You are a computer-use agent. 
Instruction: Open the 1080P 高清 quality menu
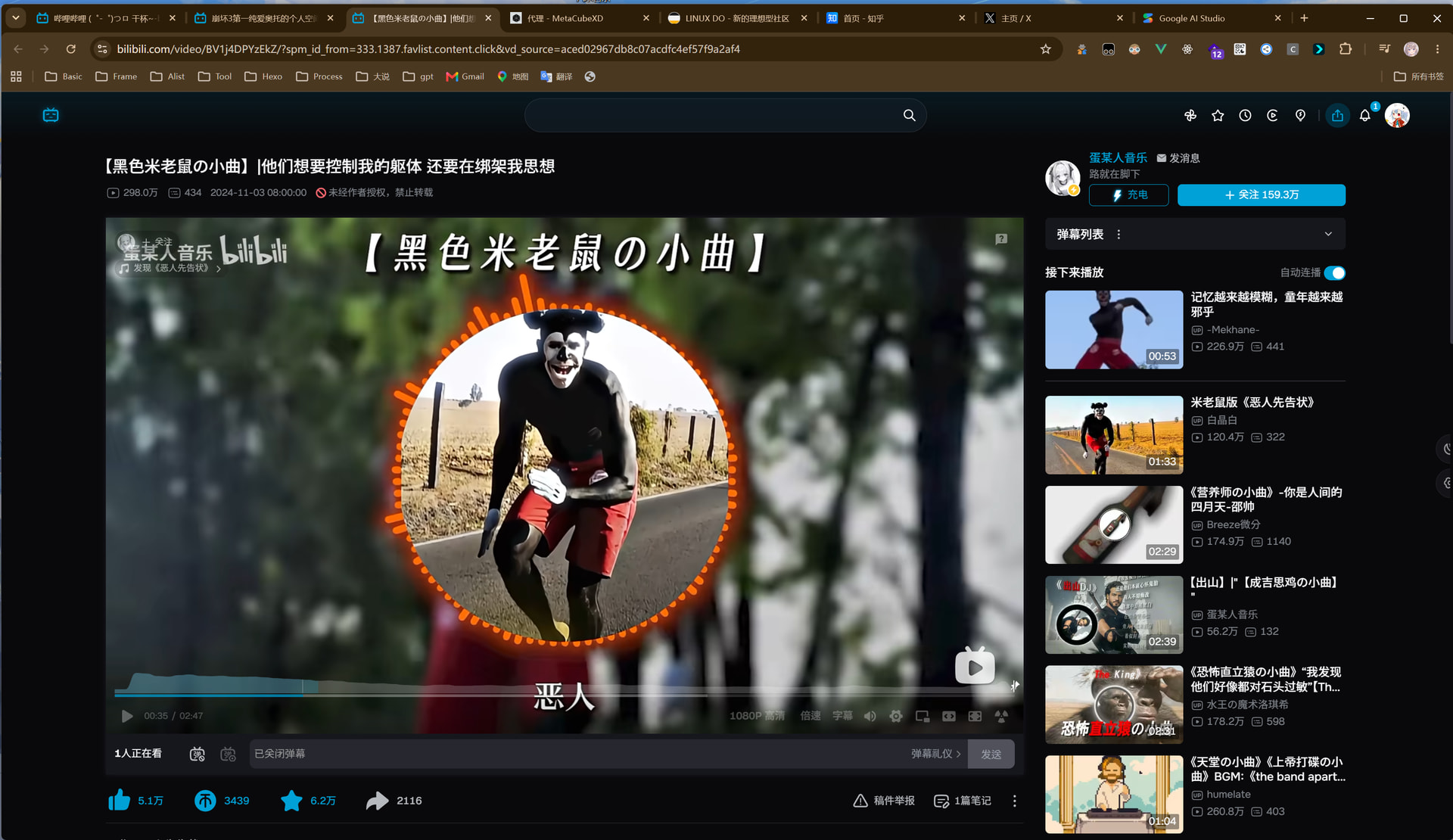[757, 716]
